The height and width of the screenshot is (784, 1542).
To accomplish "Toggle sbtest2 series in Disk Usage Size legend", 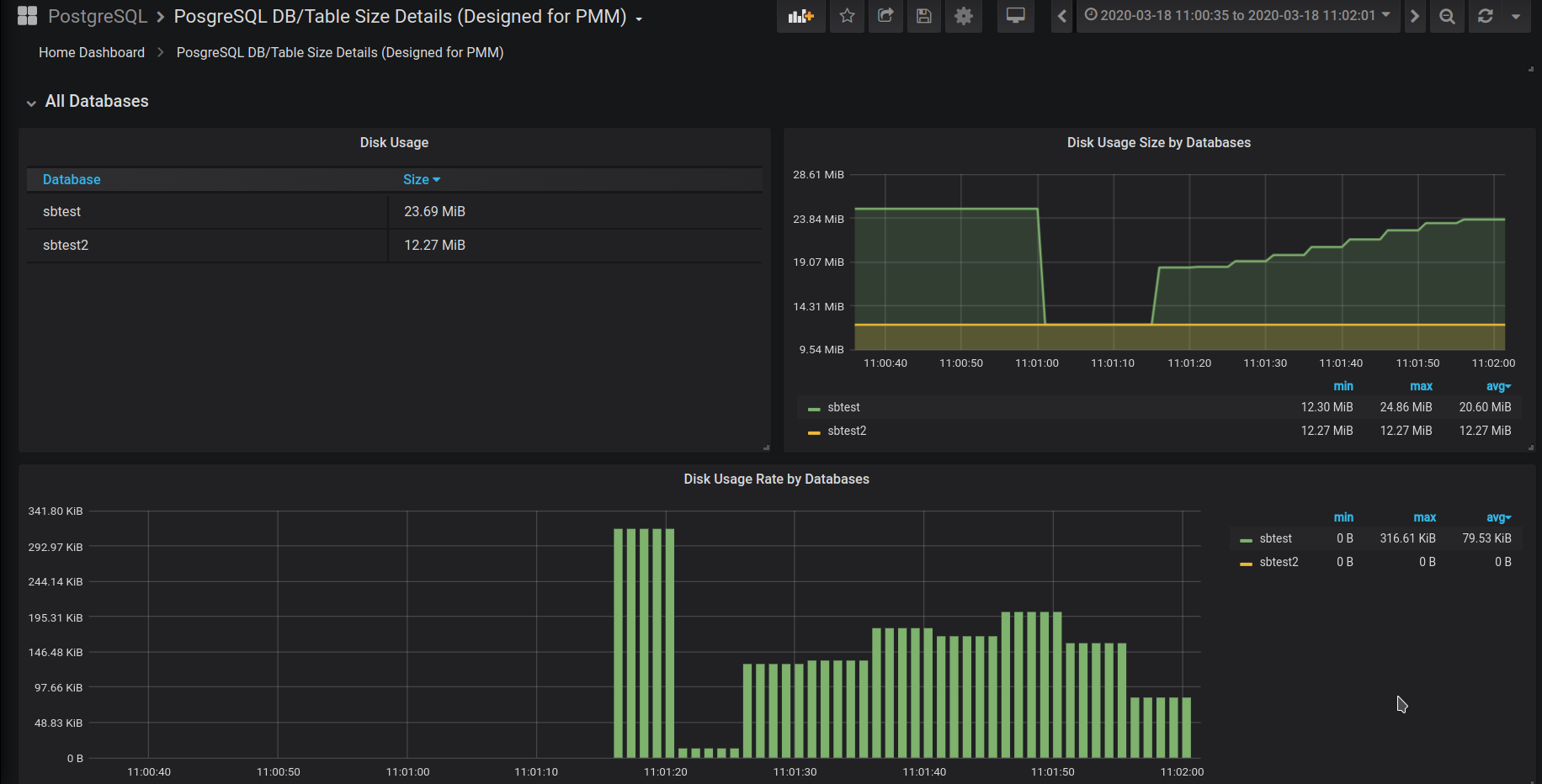I will (x=847, y=431).
